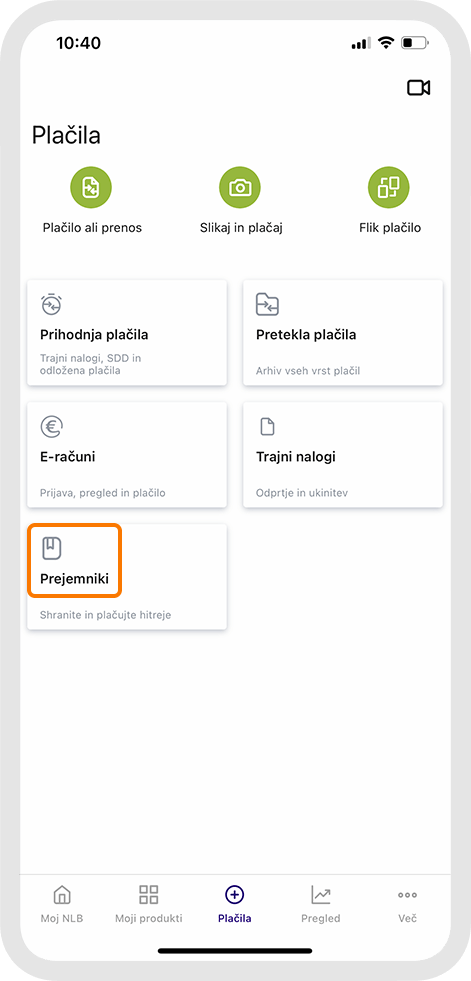The height and width of the screenshot is (981, 471).
Task: Switch to the Moj NLB tab
Action: (62, 904)
